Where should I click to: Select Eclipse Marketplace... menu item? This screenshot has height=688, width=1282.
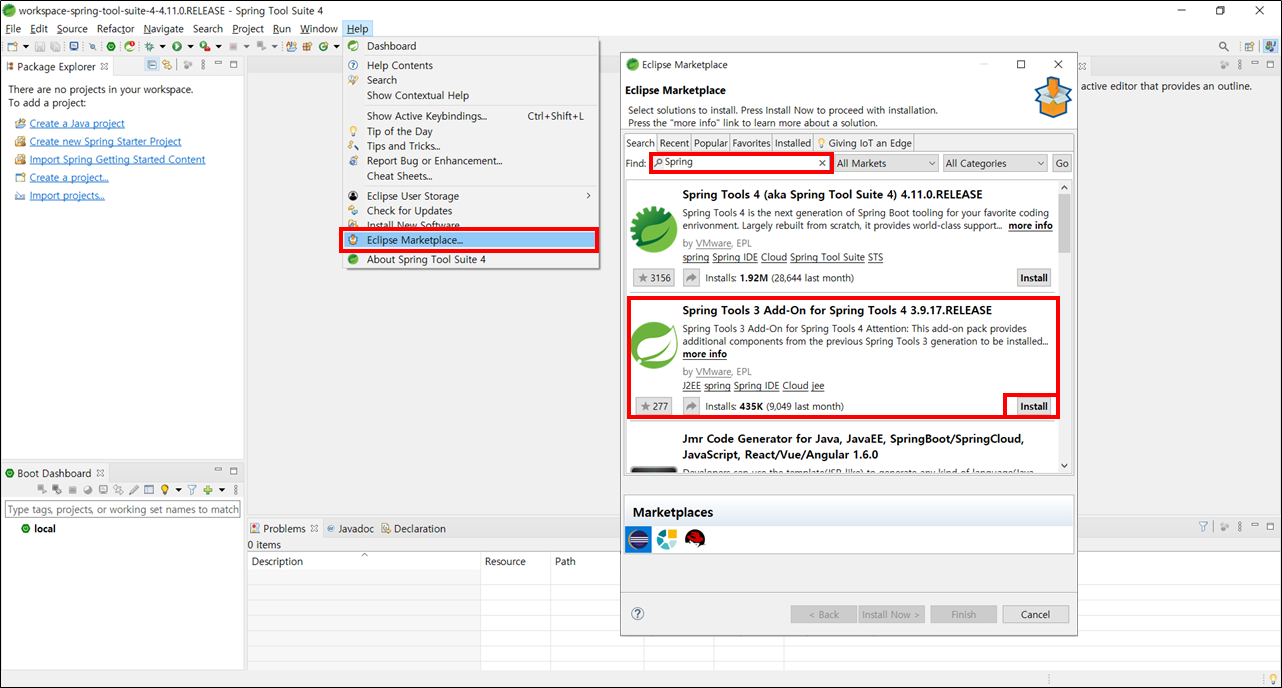tap(470, 240)
